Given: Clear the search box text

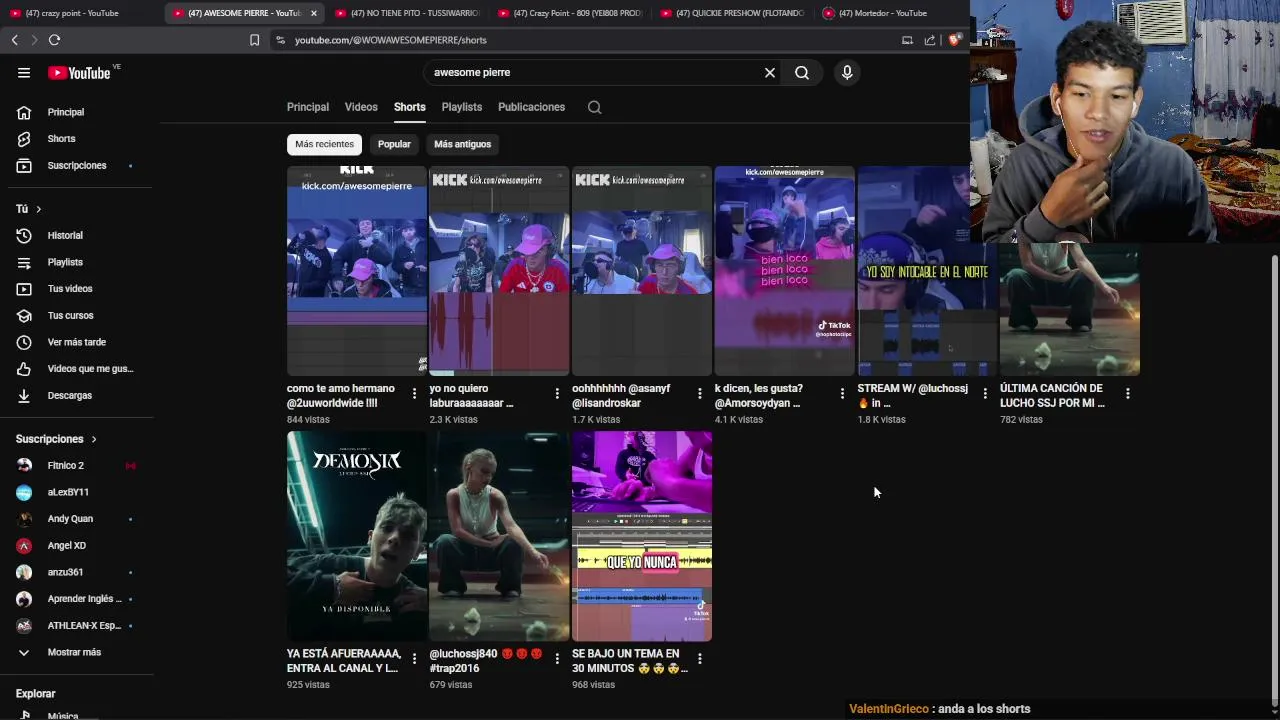Looking at the screenshot, I should click(x=770, y=73).
